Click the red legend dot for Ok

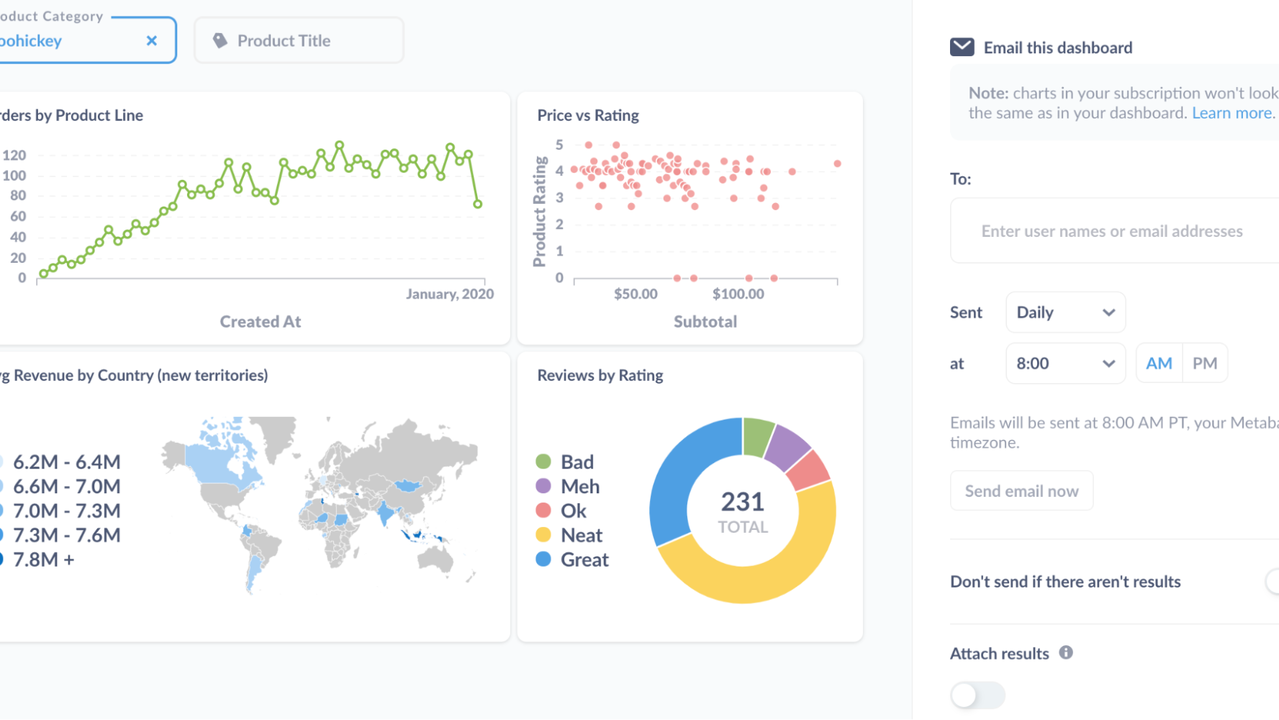coord(545,511)
